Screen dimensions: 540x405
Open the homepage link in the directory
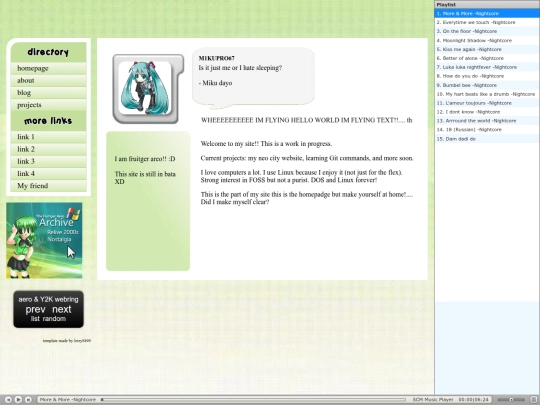pyautogui.click(x=49, y=68)
